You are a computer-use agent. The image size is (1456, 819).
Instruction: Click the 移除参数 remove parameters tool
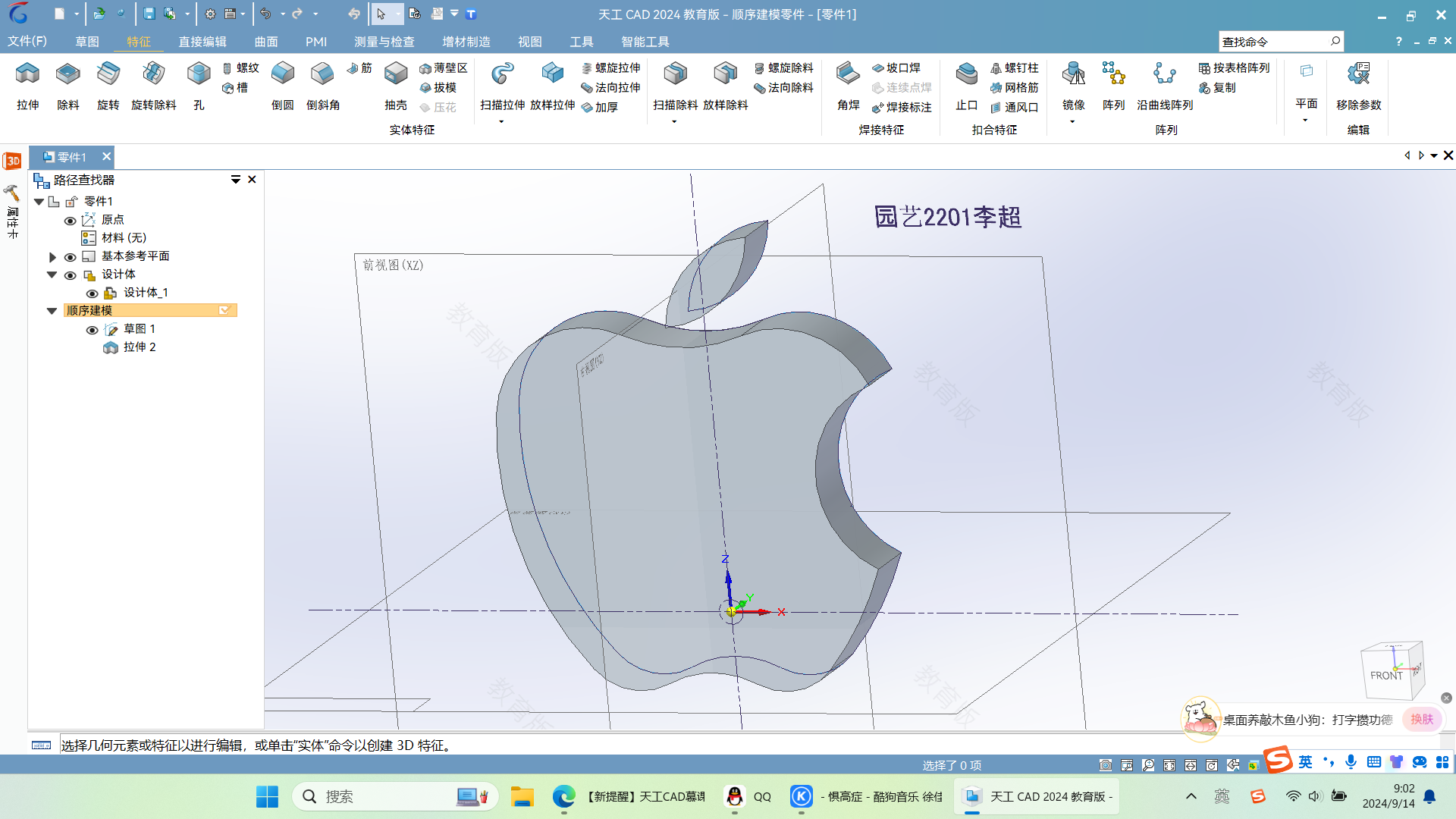pos(1359,86)
